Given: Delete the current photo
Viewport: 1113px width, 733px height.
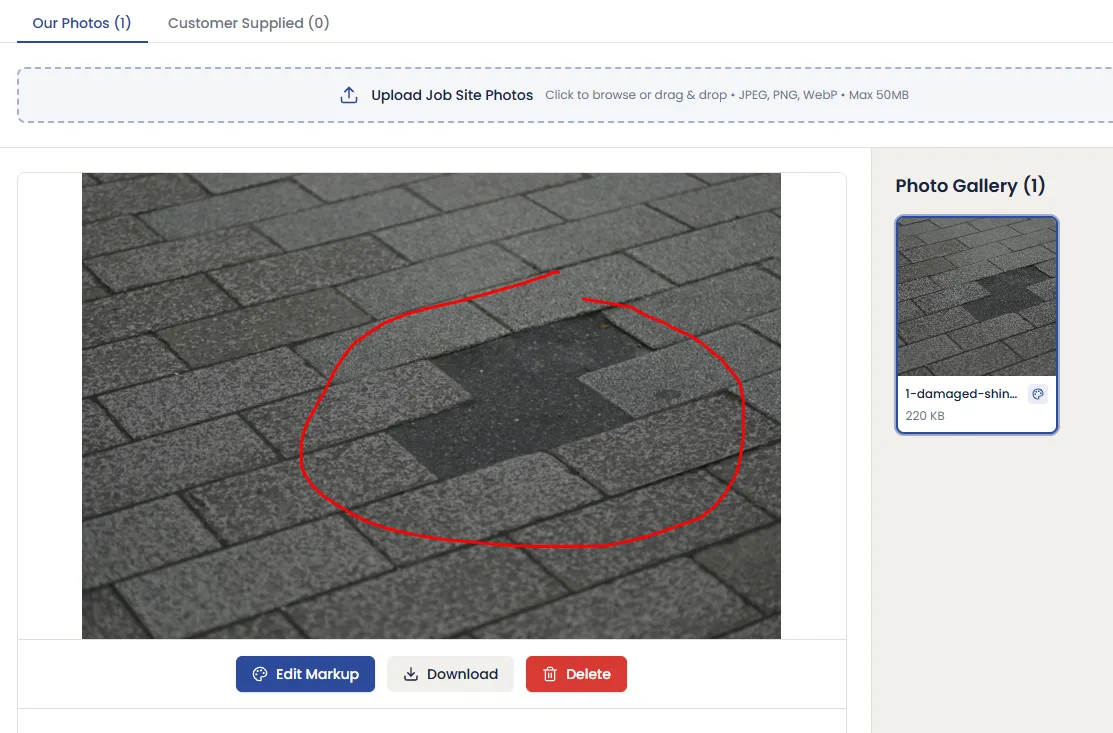Looking at the screenshot, I should (x=576, y=674).
